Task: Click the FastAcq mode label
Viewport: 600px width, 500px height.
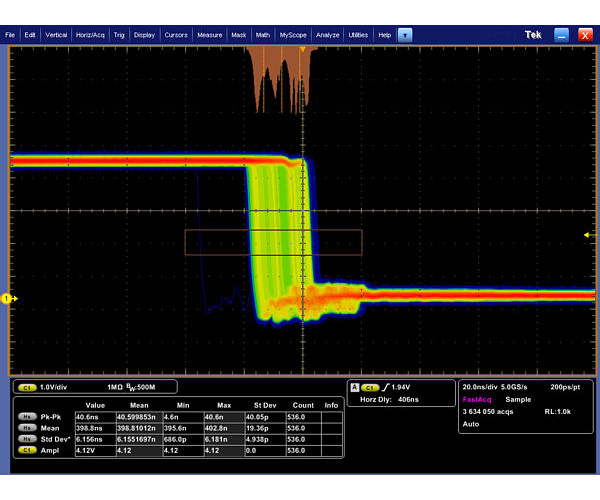Action: coord(477,399)
